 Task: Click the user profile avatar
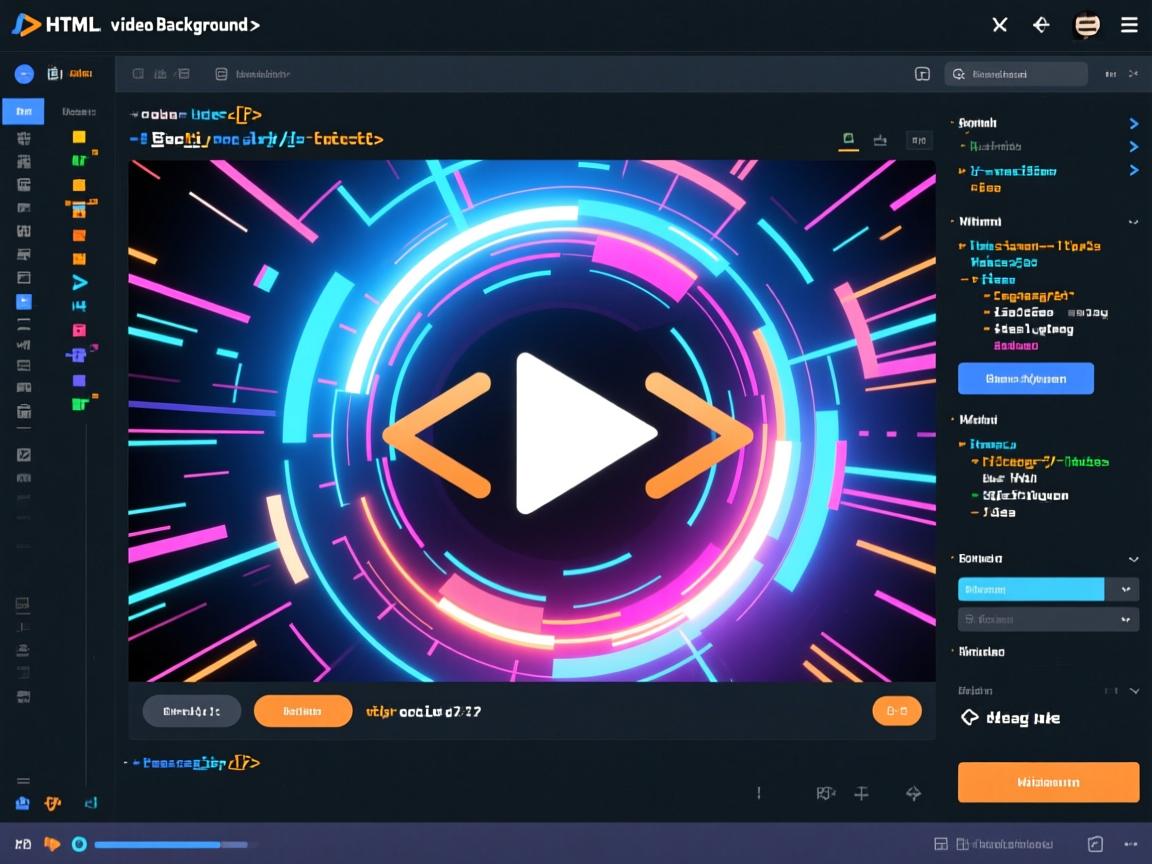pos(1086,25)
